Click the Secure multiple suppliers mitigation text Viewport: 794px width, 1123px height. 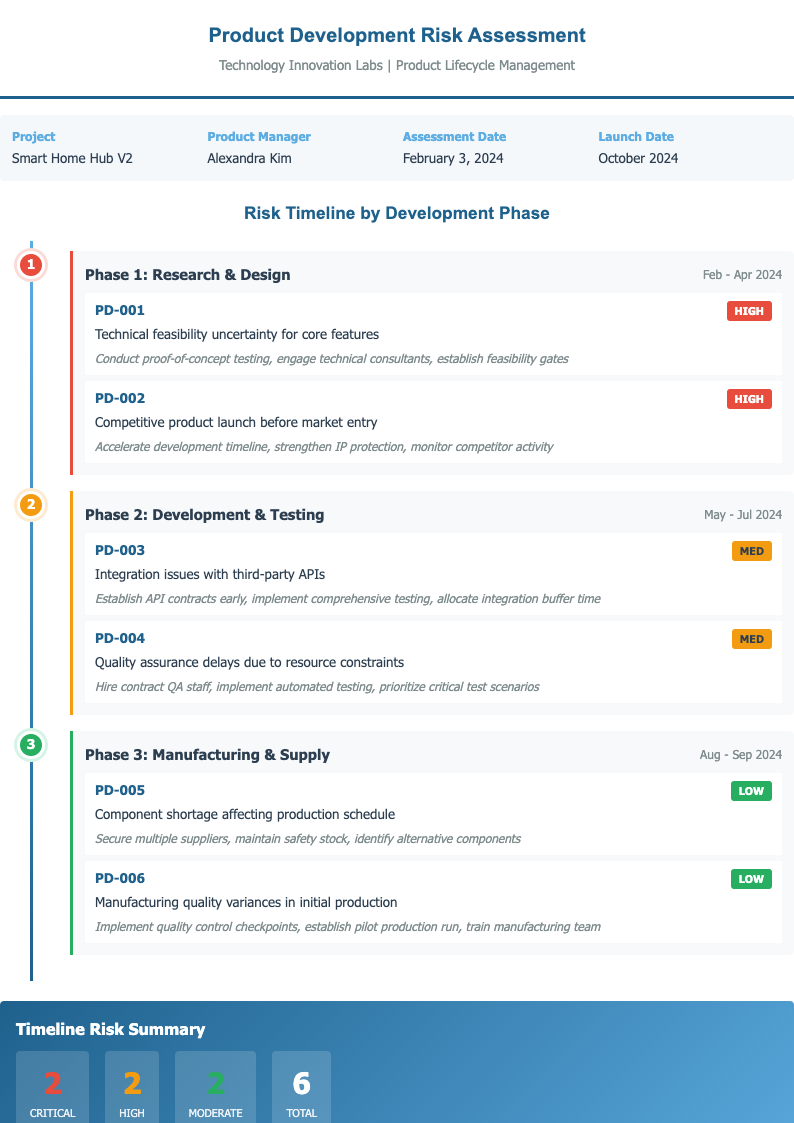point(308,839)
